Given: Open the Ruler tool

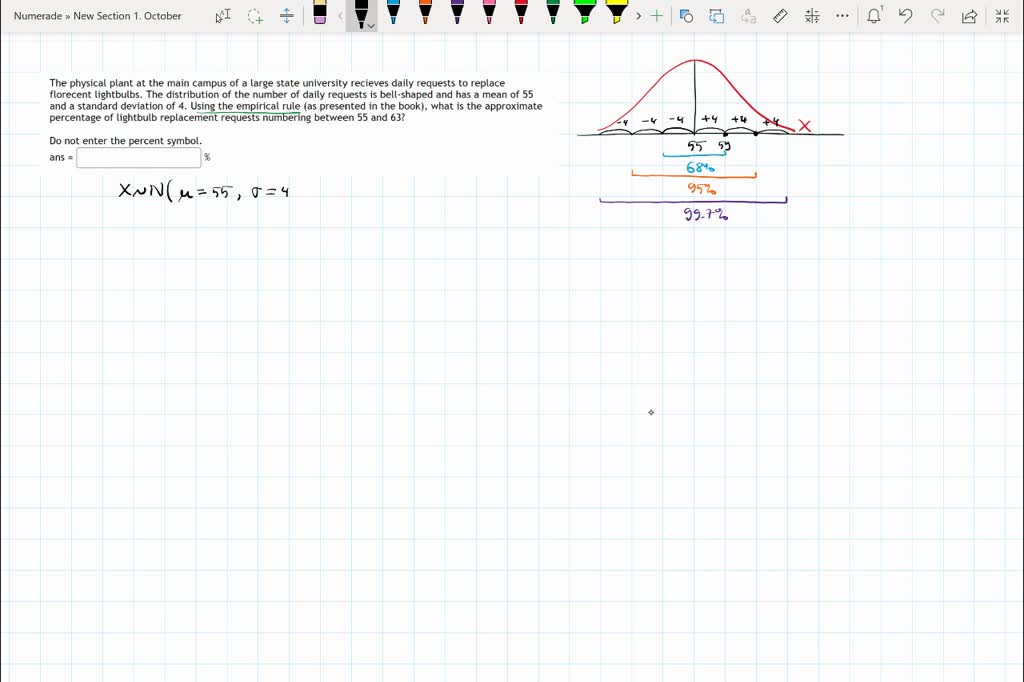Looking at the screenshot, I should click(x=781, y=16).
